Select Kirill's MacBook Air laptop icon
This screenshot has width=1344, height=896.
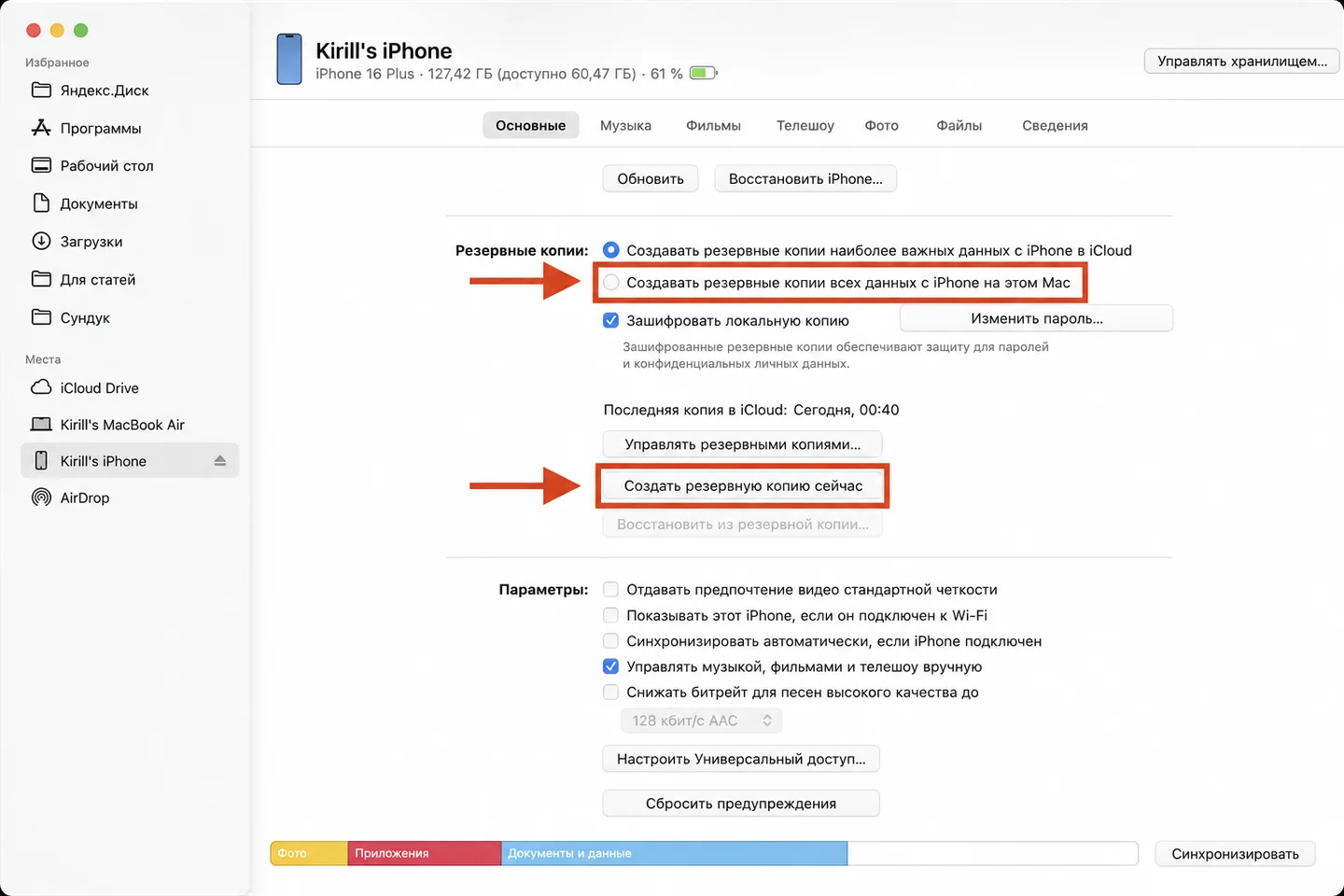41,425
